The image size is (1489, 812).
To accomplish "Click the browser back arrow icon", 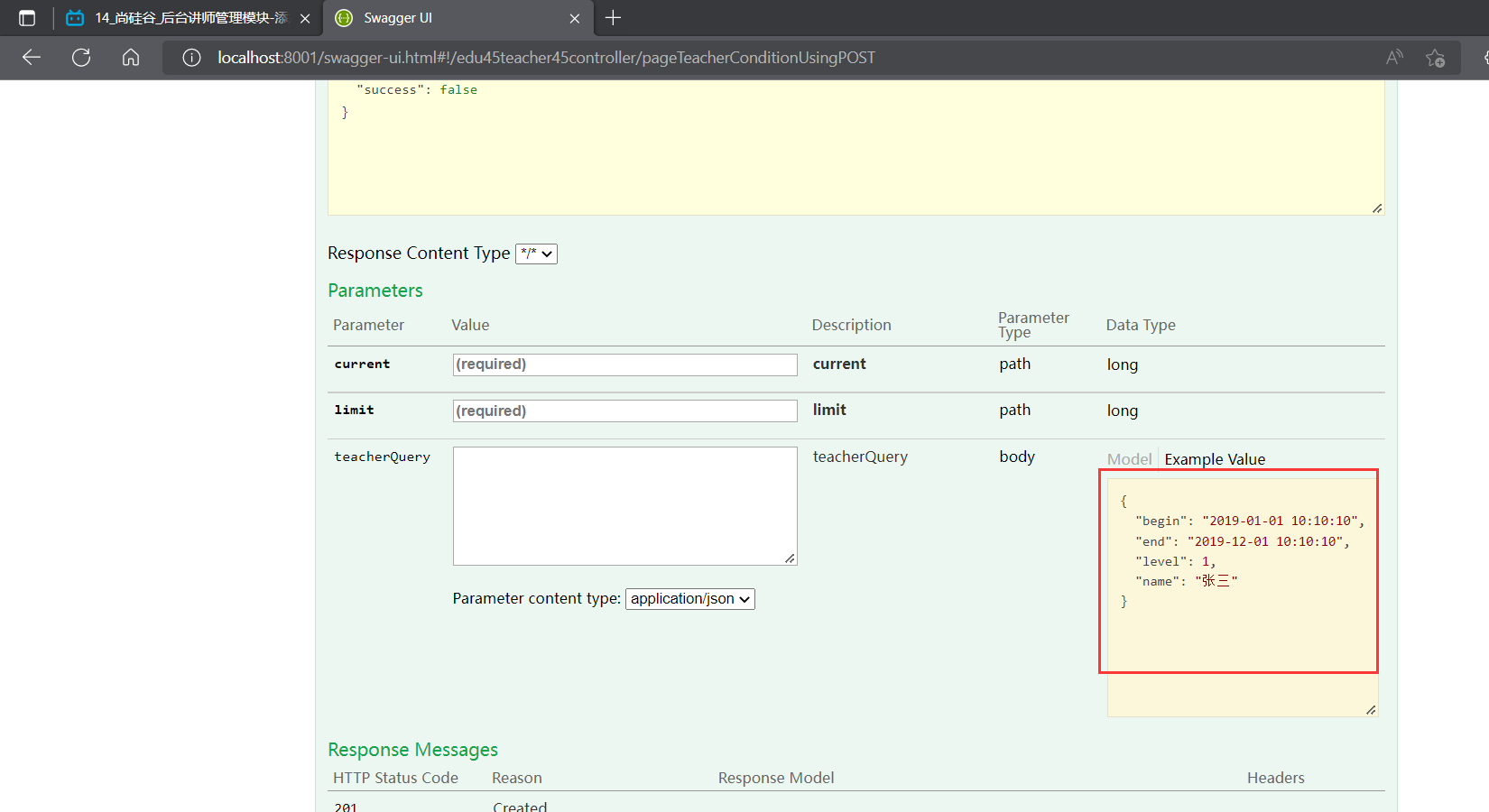I will (32, 58).
